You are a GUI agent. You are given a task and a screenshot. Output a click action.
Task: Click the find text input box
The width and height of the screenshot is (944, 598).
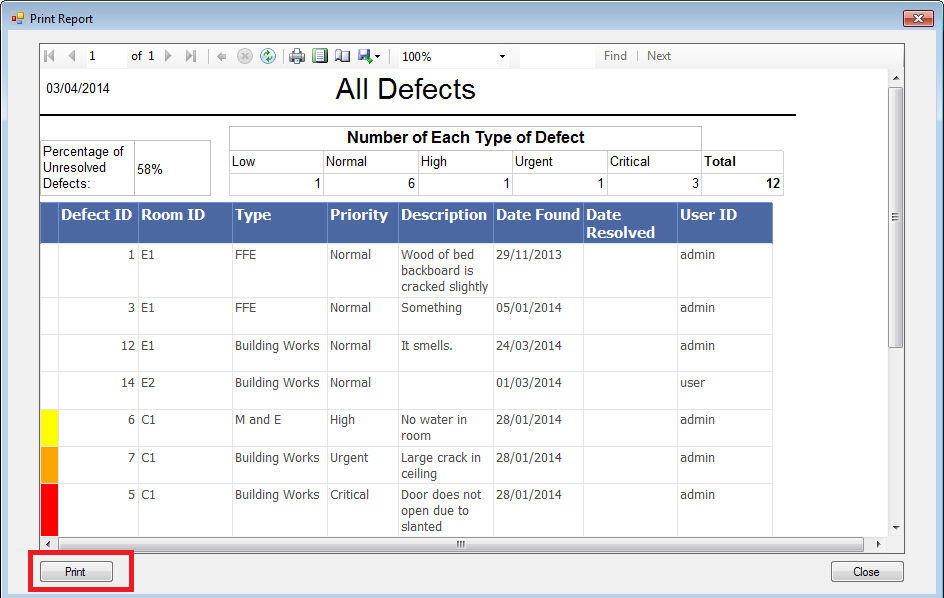point(557,57)
